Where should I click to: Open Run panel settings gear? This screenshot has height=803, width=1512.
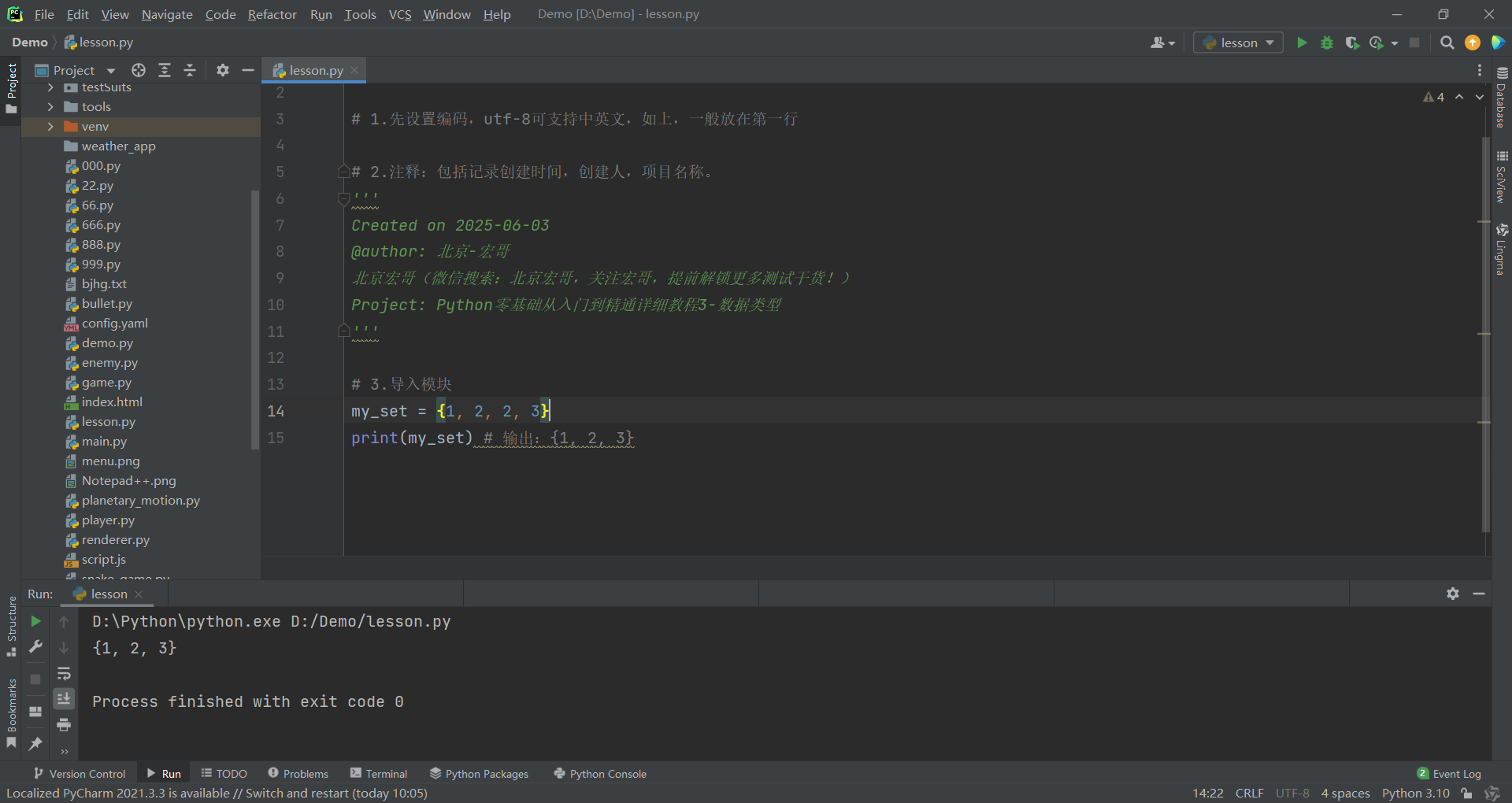[1453, 594]
